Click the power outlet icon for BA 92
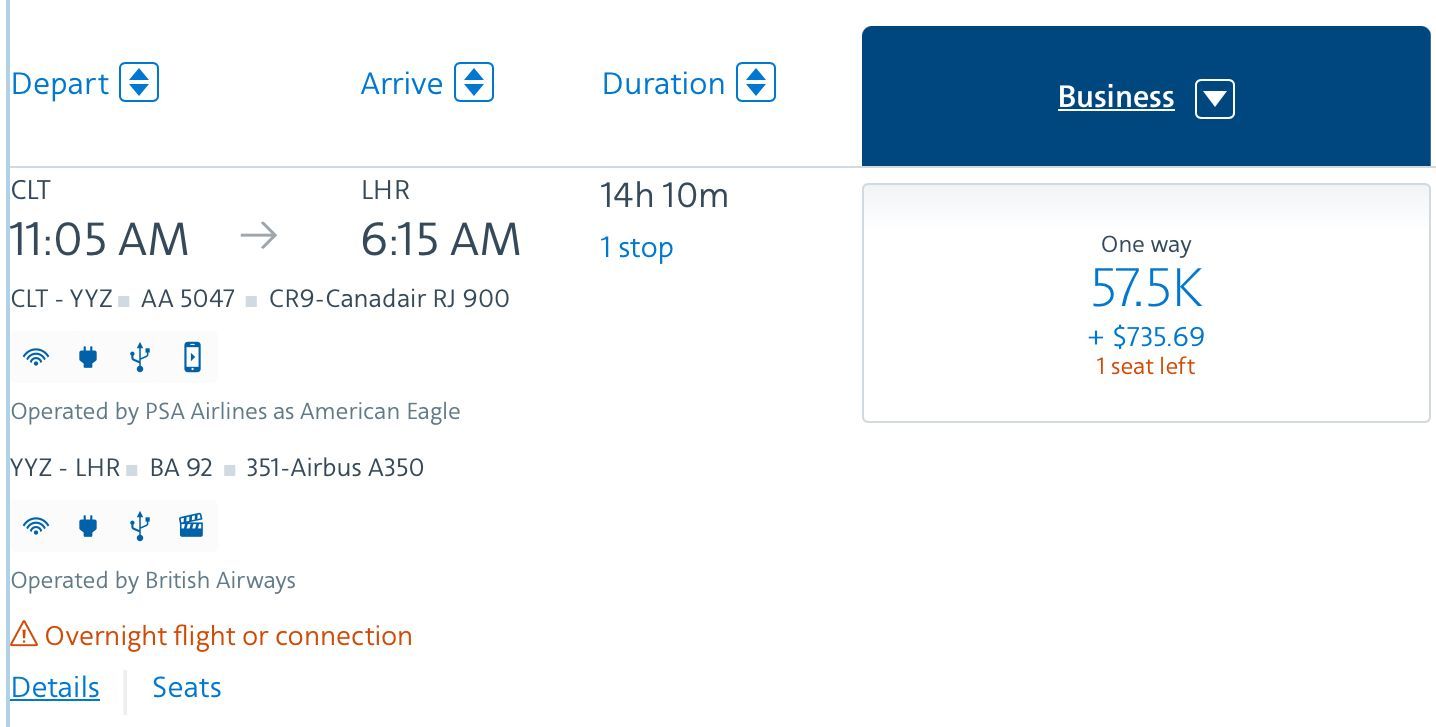The width and height of the screenshot is (1436, 727). [88, 526]
